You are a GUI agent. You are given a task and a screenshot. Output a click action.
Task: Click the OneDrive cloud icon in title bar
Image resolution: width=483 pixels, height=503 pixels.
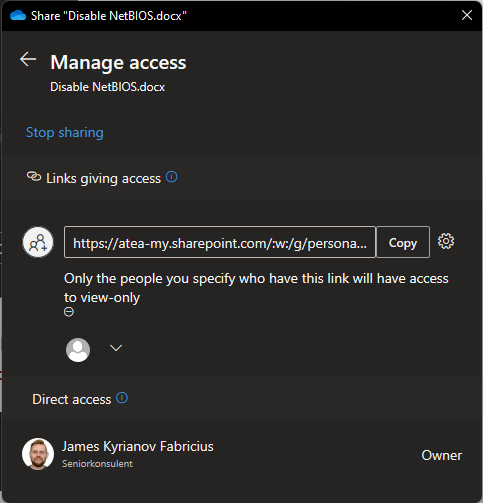[x=18, y=15]
